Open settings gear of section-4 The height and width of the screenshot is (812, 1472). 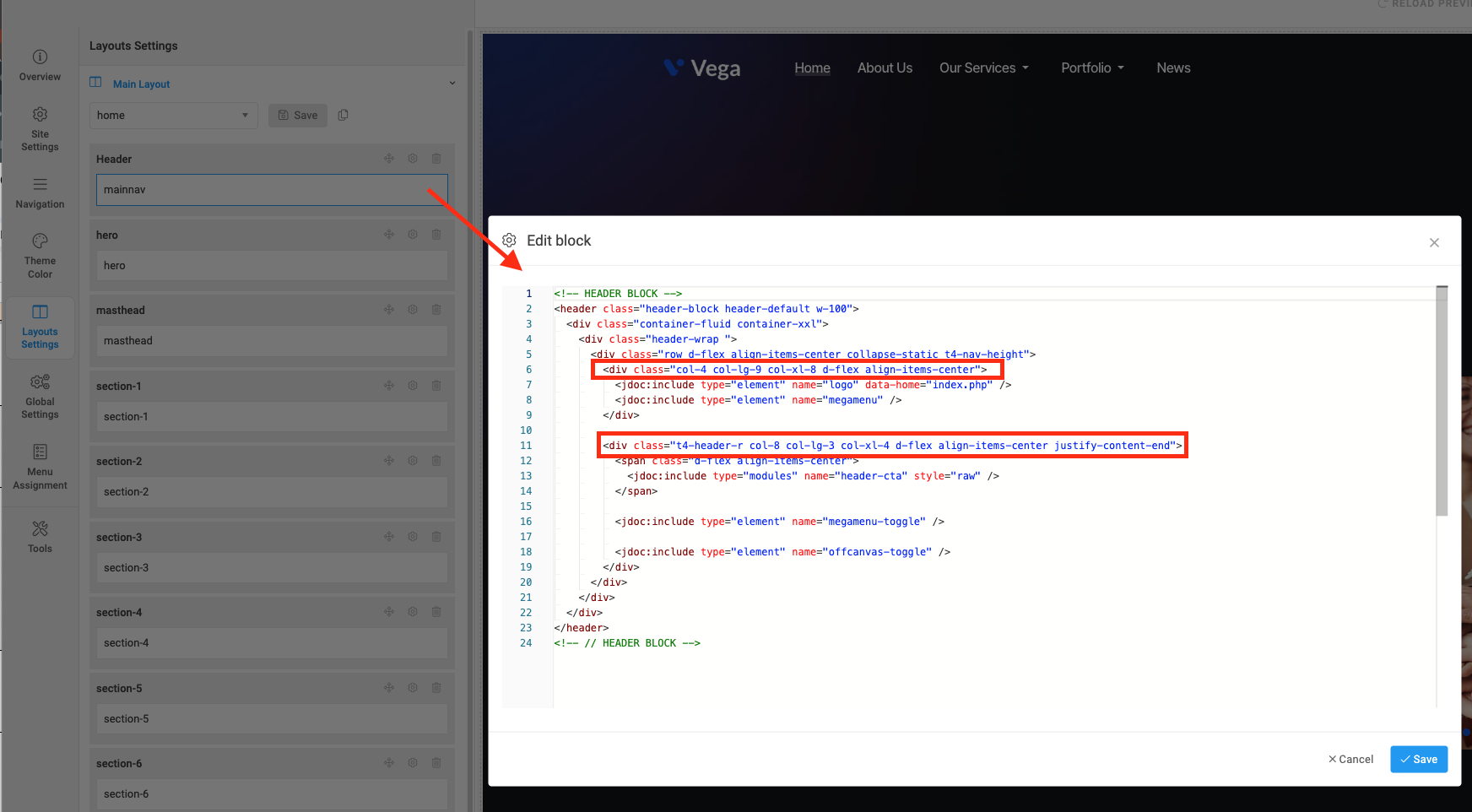pyautogui.click(x=413, y=612)
